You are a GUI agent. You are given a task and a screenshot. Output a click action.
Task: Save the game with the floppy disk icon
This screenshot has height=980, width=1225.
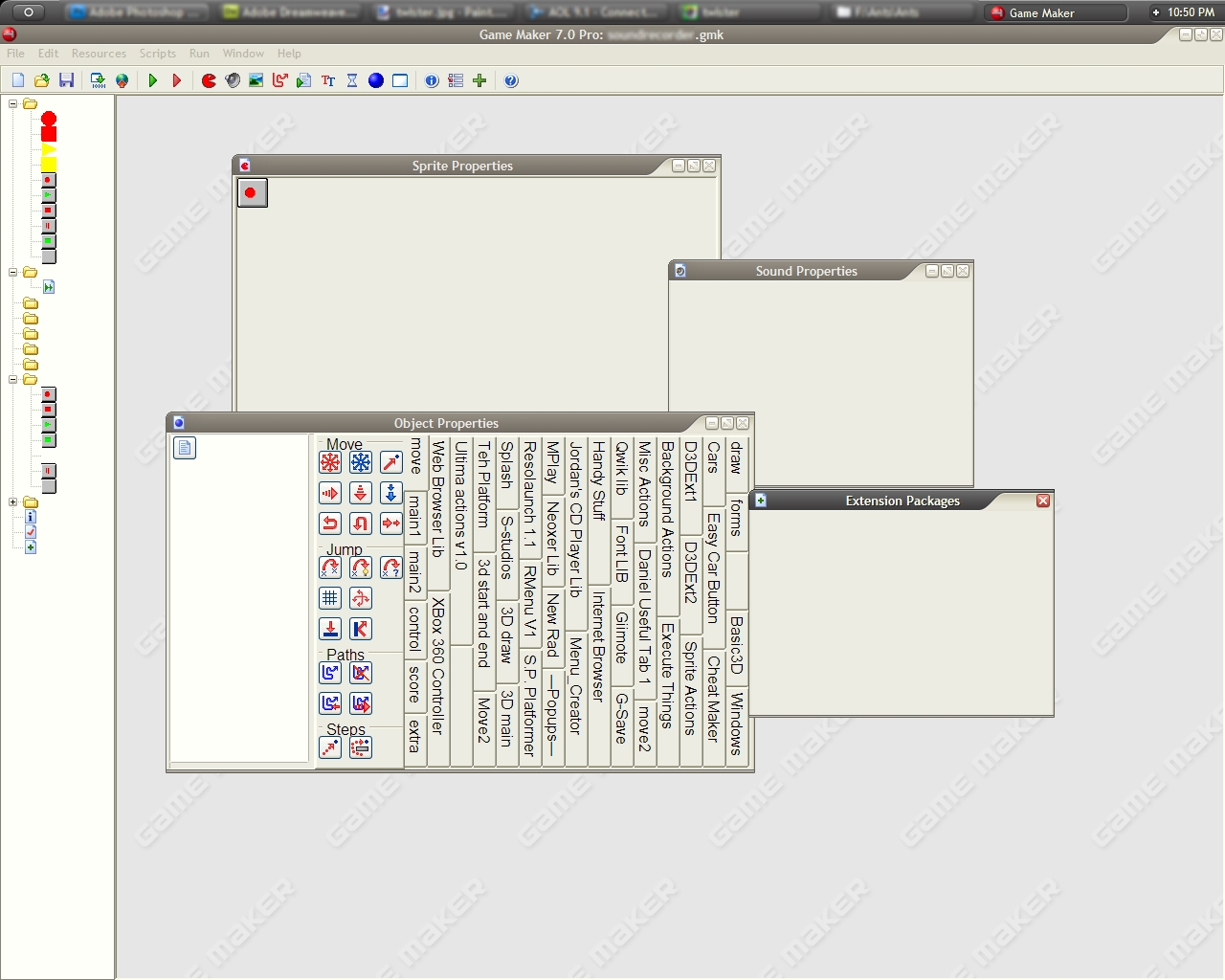click(66, 80)
